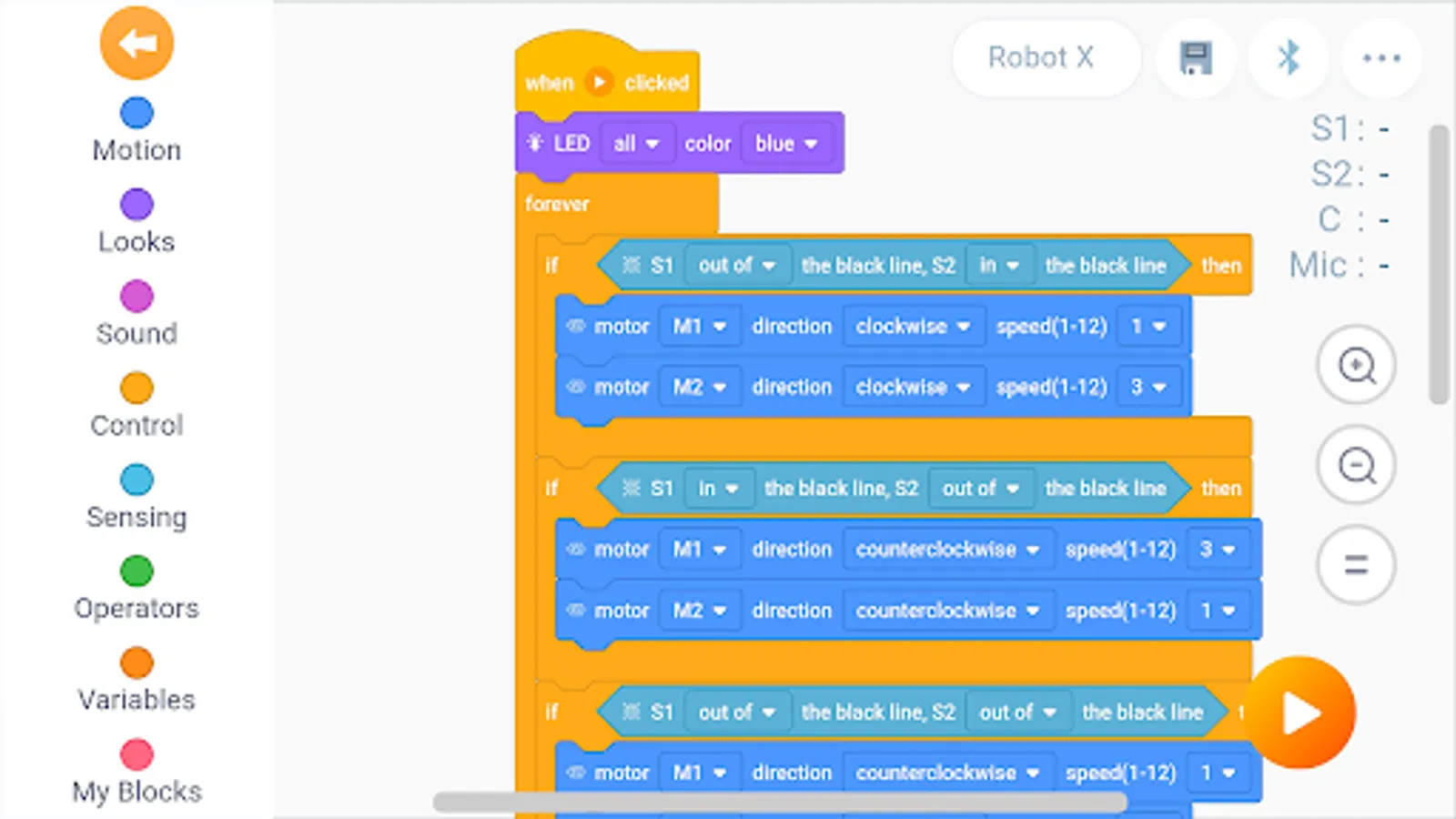The width and height of the screenshot is (1456, 819).
Task: Open S2 'out of' dropdown in third if block
Action: (x=1017, y=713)
